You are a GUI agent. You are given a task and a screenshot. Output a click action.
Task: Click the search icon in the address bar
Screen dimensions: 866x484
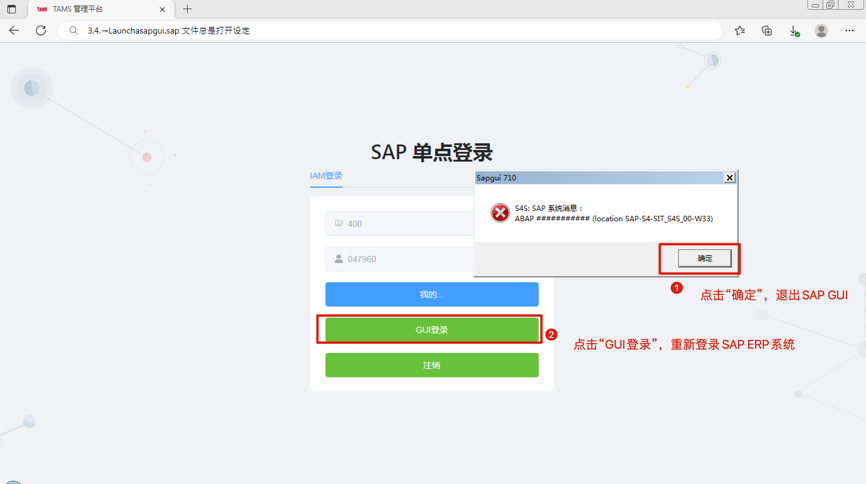[x=73, y=30]
